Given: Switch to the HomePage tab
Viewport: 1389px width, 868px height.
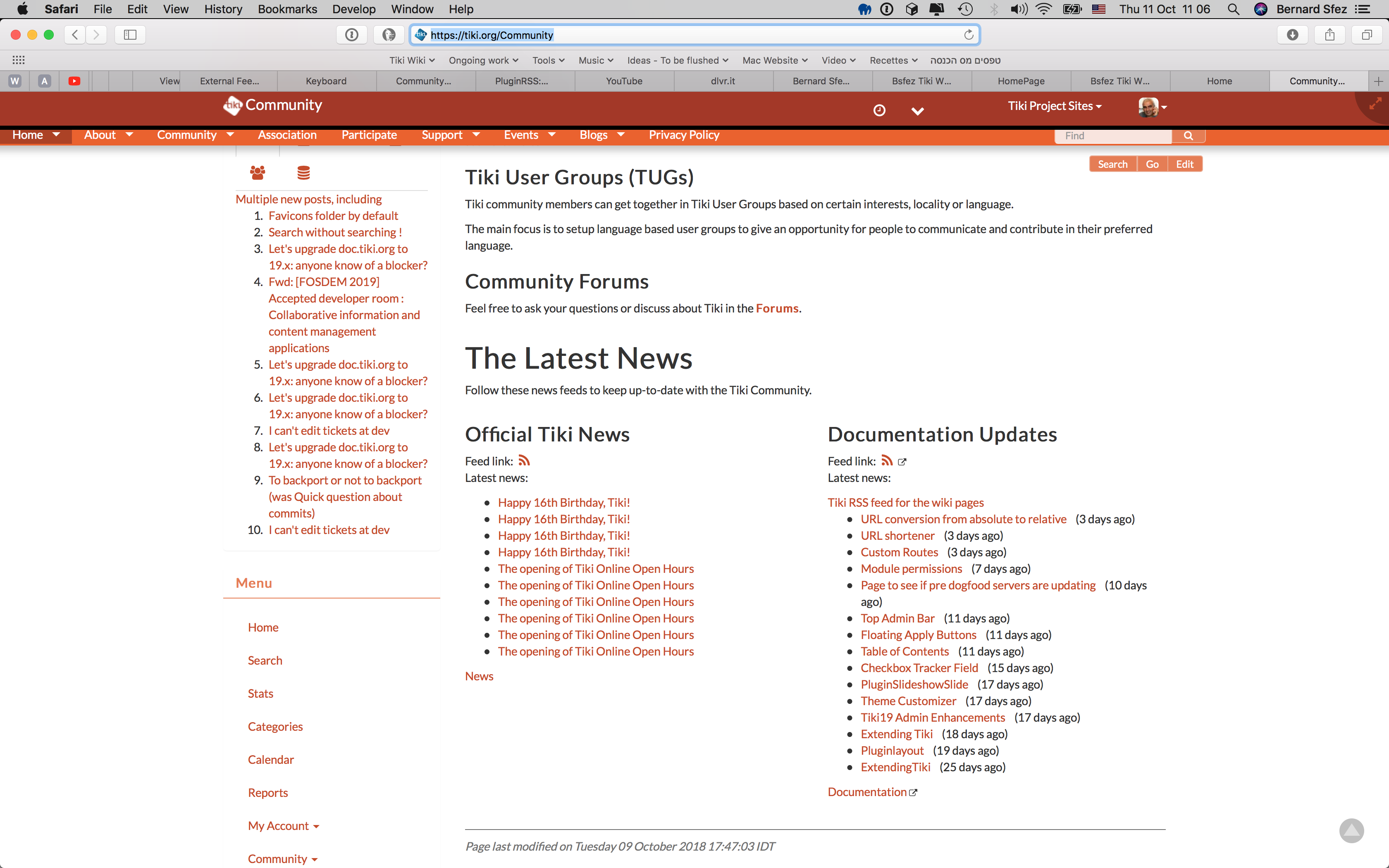Looking at the screenshot, I should [1021, 81].
